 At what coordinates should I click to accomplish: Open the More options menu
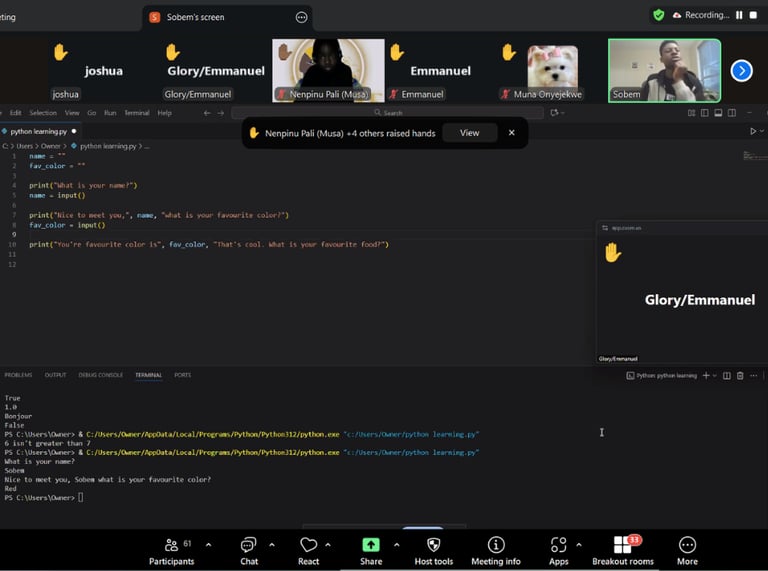(x=687, y=551)
